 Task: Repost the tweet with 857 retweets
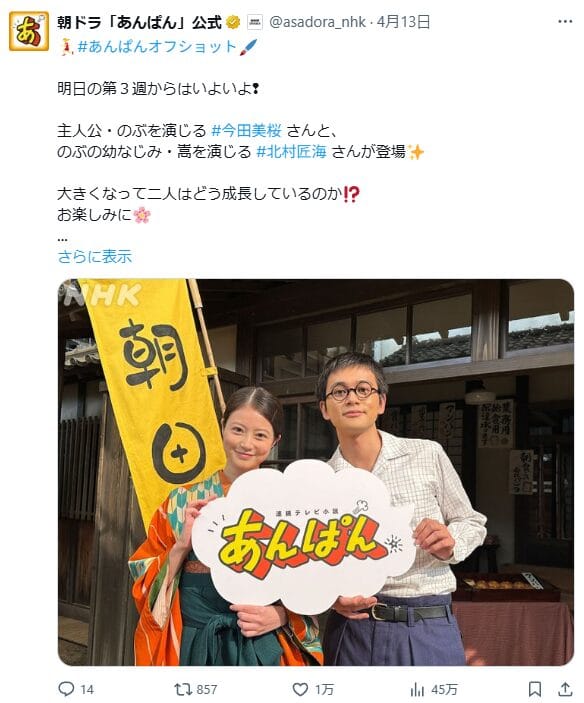(183, 689)
